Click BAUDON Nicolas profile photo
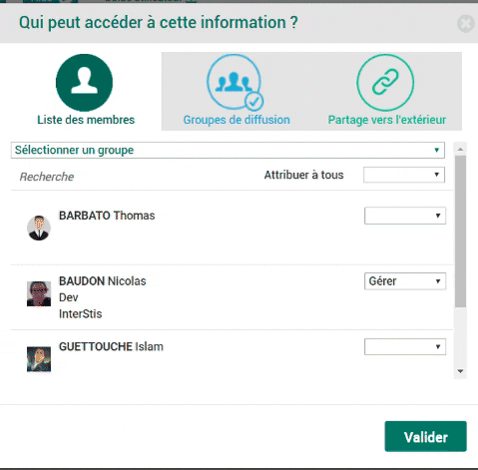Viewport: 478px width, 470px height. point(39,294)
